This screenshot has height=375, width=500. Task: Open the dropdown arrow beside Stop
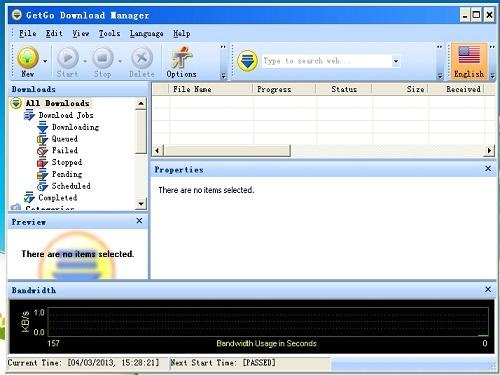coord(120,61)
